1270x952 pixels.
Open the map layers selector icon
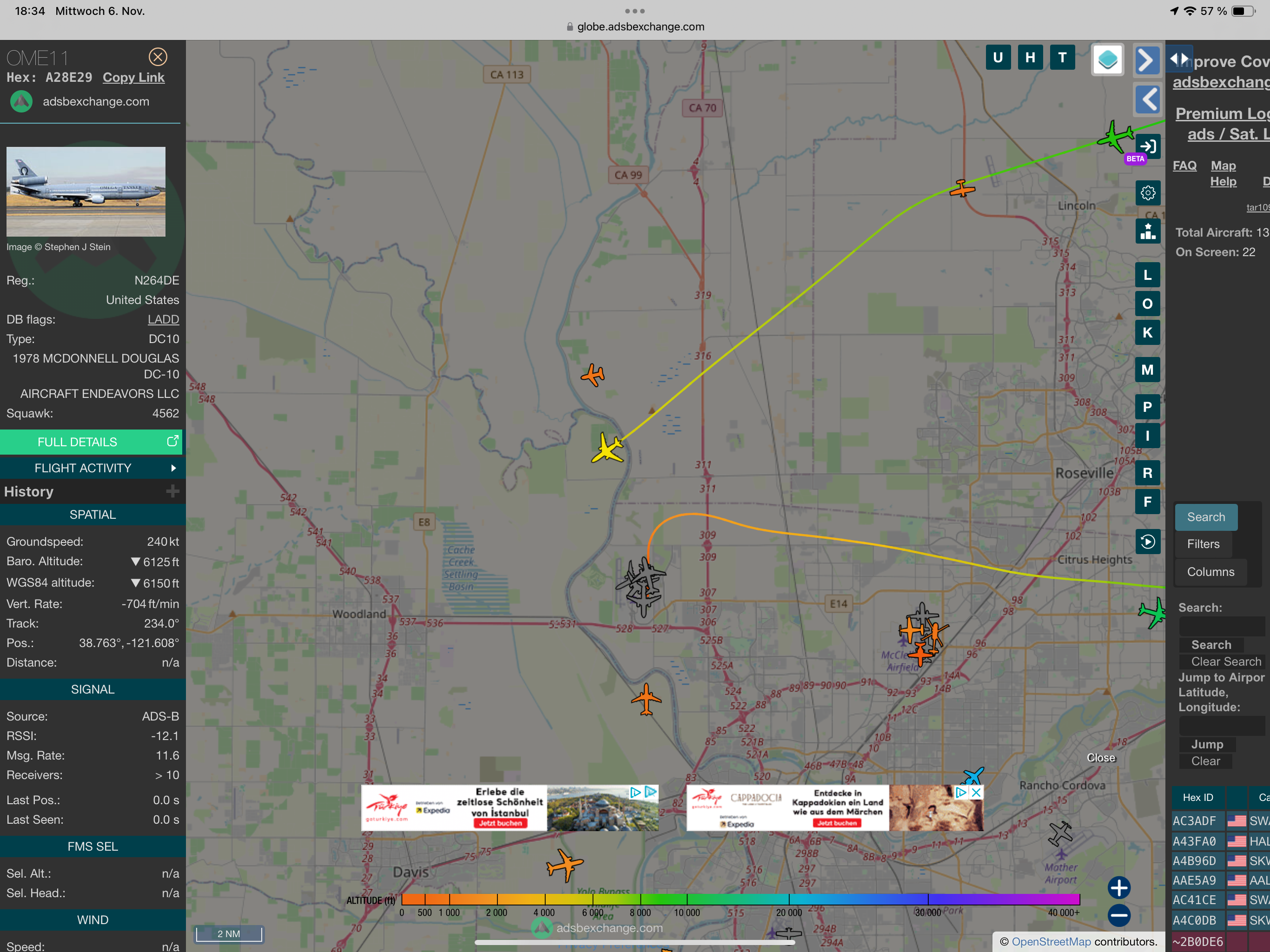tap(1107, 59)
